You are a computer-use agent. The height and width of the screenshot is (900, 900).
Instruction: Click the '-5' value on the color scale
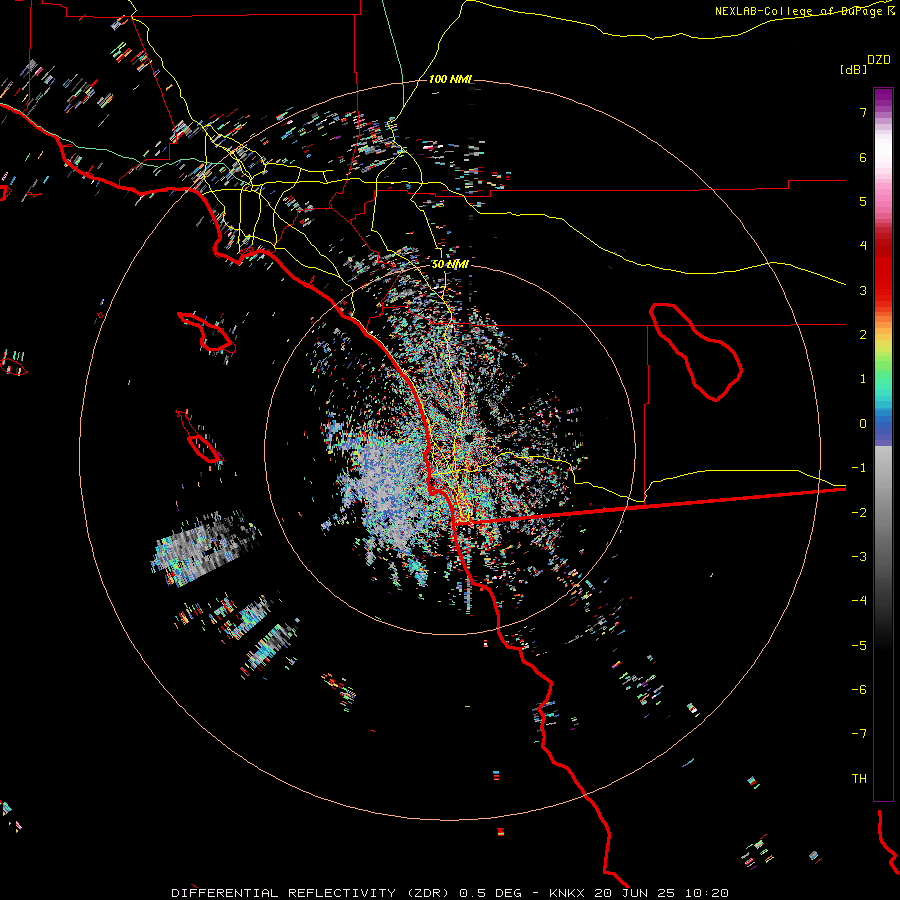pyautogui.click(x=859, y=645)
